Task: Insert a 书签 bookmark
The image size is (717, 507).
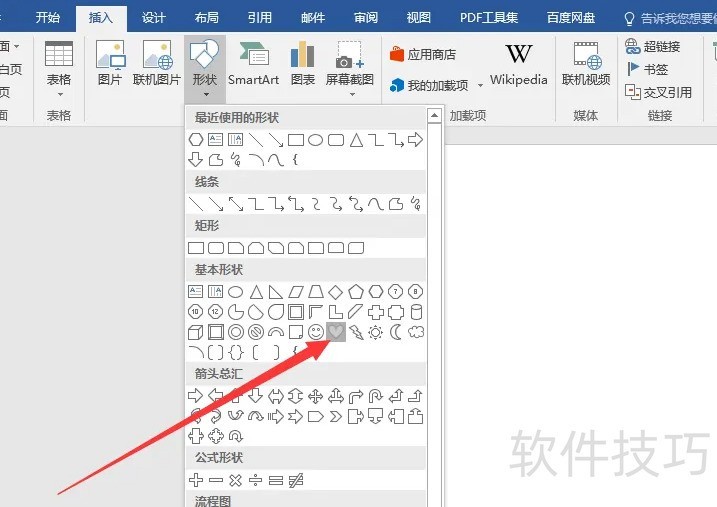Action: point(647,69)
